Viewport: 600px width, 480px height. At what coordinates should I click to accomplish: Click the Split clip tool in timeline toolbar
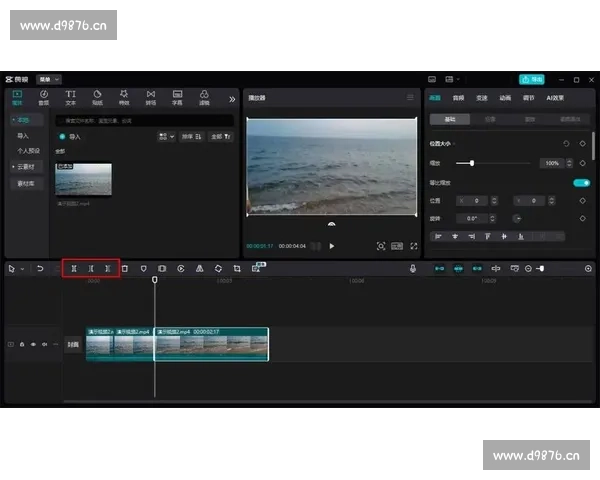click(x=74, y=268)
